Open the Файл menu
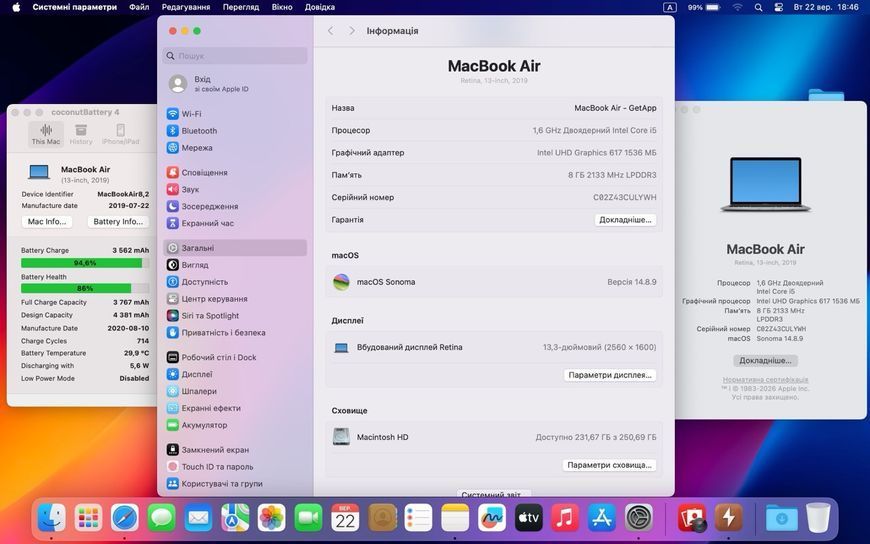The height and width of the screenshot is (544, 870). (x=139, y=7)
